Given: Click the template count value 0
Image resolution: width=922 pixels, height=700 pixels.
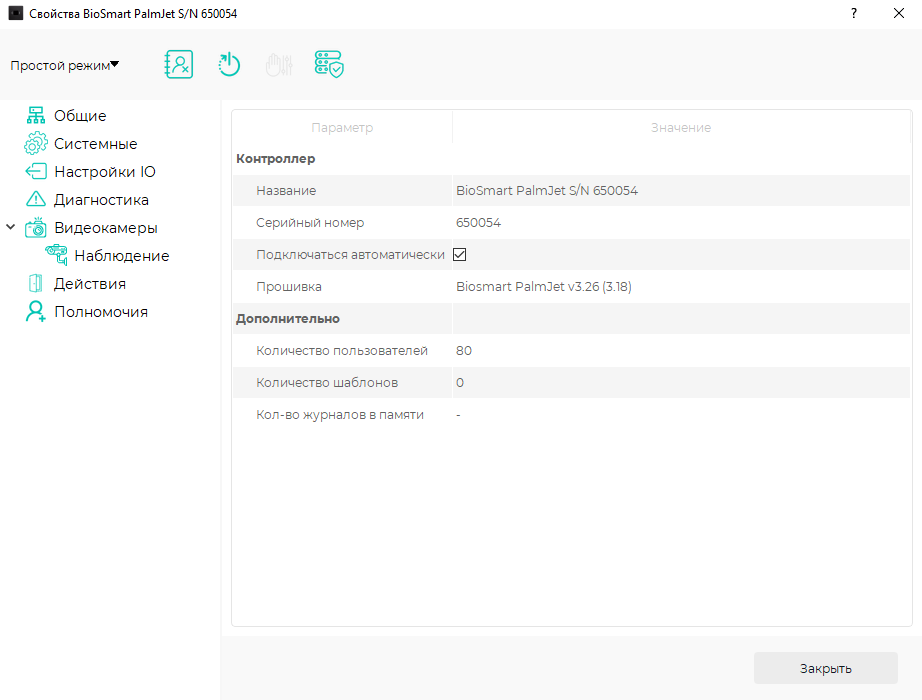Looking at the screenshot, I should [x=460, y=383].
